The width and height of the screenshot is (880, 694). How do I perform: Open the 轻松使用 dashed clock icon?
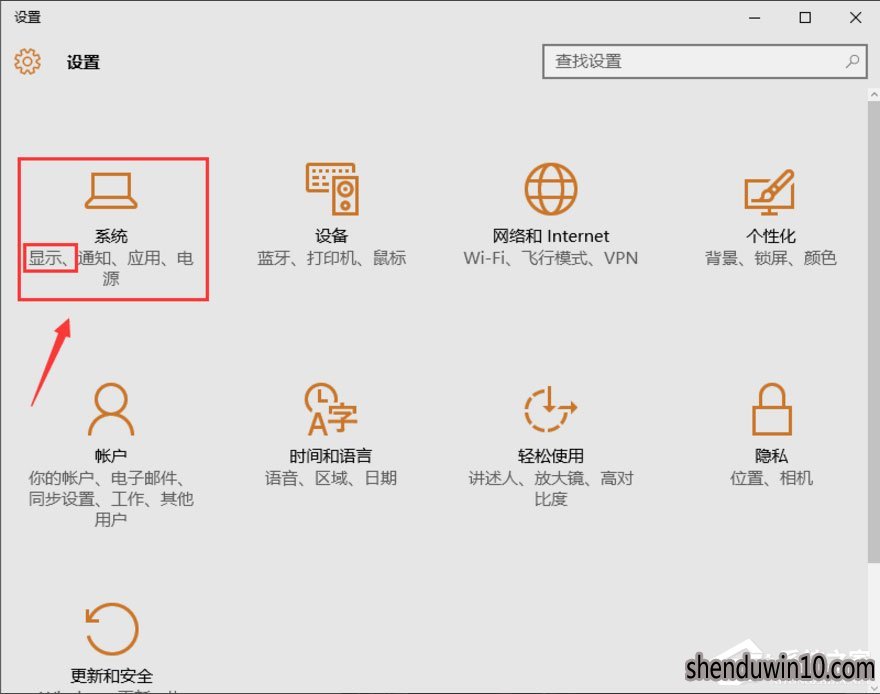coord(551,410)
